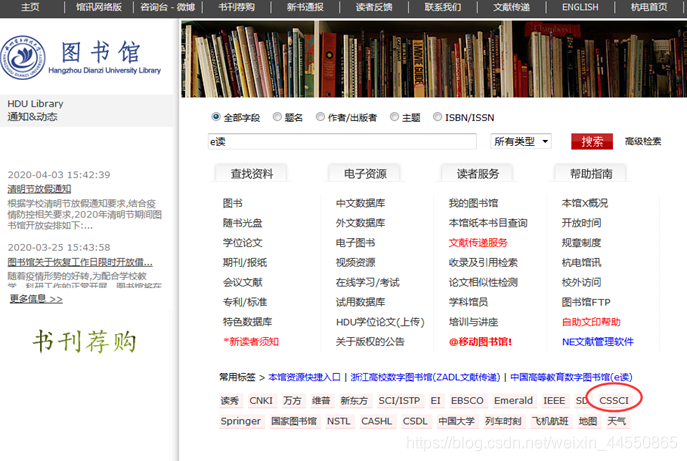Screen dimensions: 687x461
Task: Select the 作者/出版者 radio button
Action: pyautogui.click(x=320, y=117)
